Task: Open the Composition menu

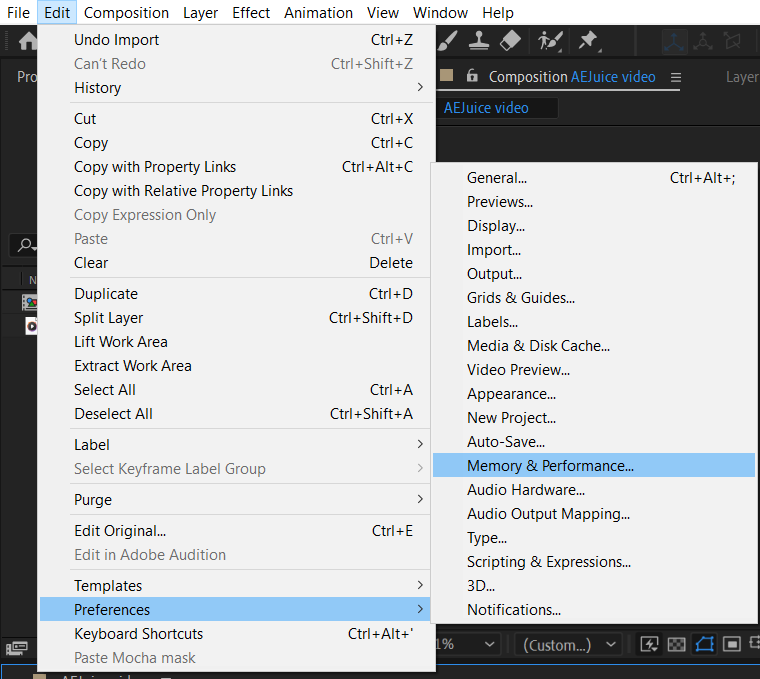Action: pos(126,13)
